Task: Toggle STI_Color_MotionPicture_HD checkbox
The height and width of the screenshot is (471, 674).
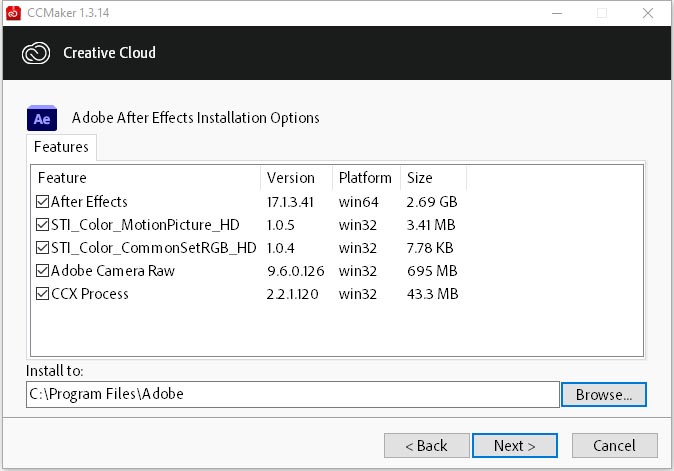Action: [42, 225]
